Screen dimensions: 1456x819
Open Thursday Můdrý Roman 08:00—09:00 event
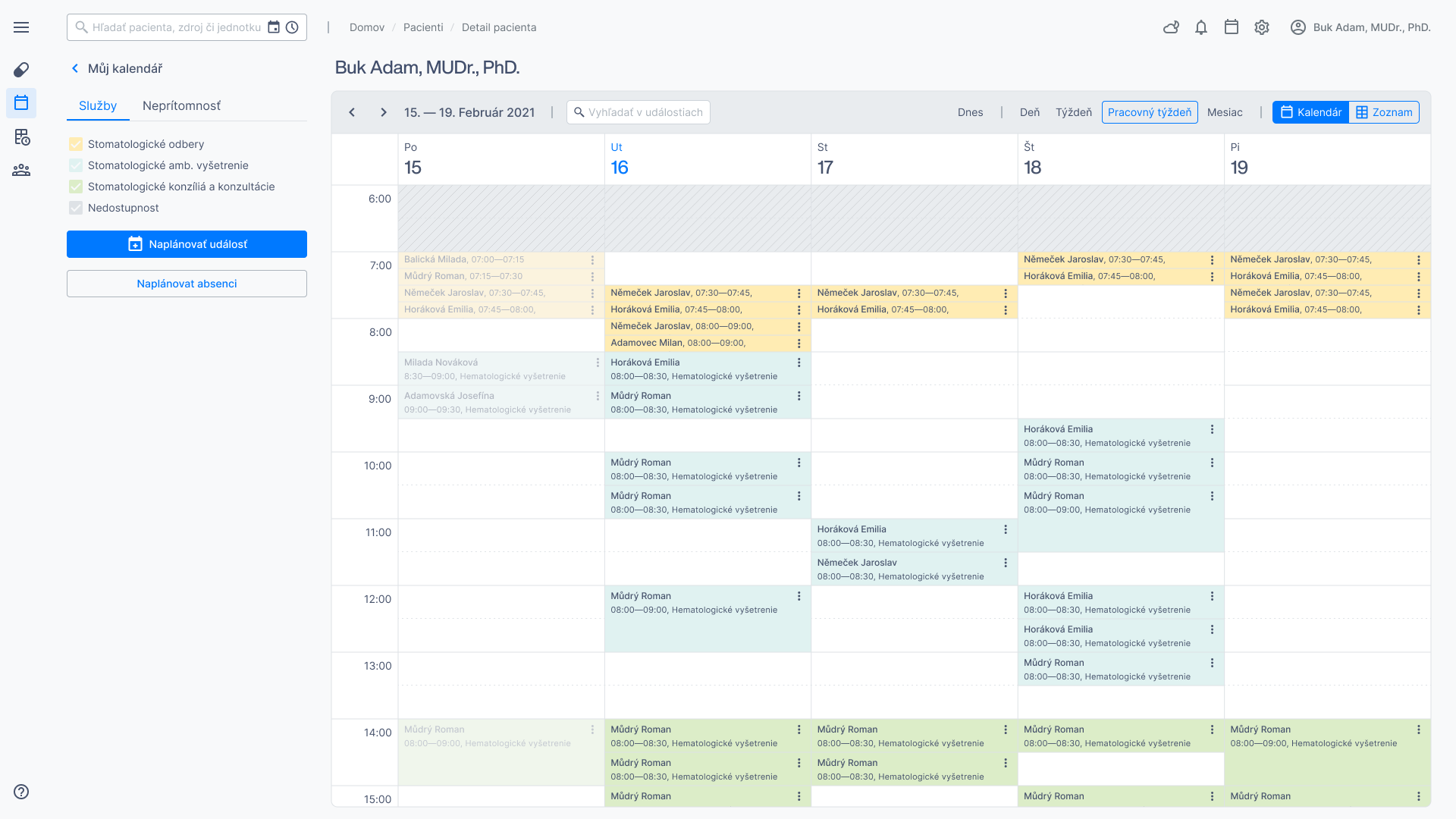click(1120, 519)
